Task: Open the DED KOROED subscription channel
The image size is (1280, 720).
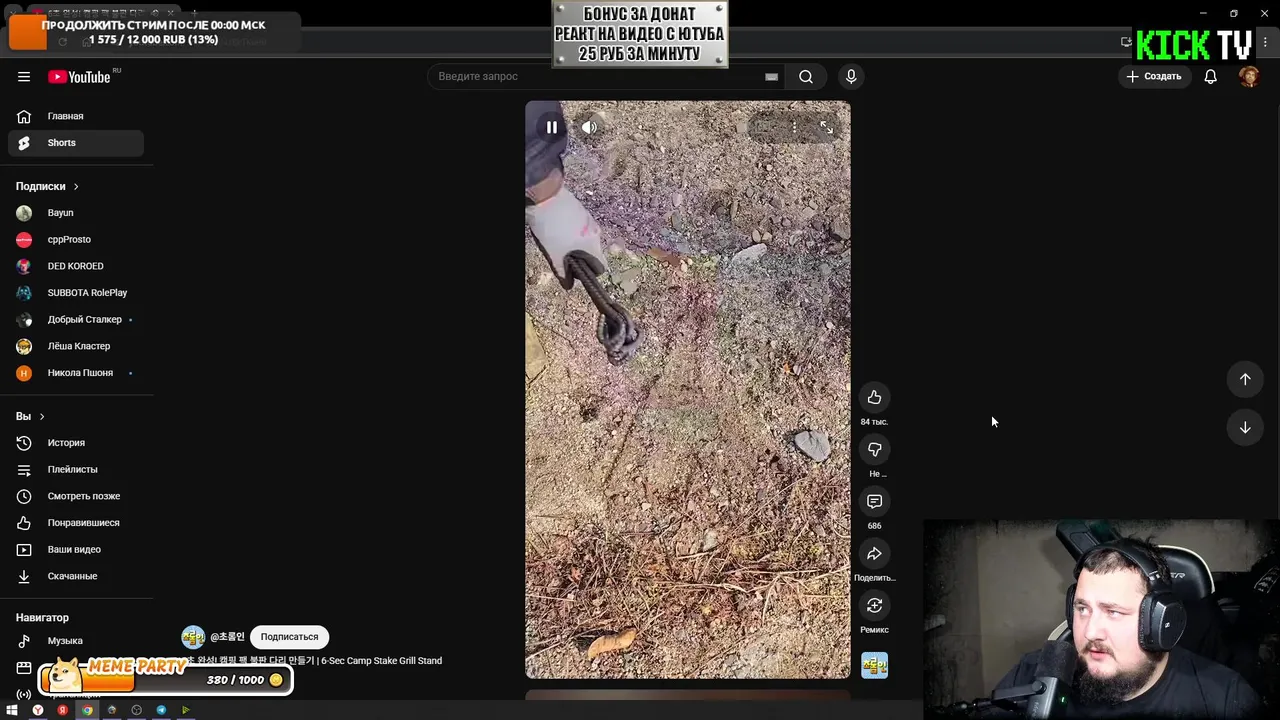Action: coord(76,266)
